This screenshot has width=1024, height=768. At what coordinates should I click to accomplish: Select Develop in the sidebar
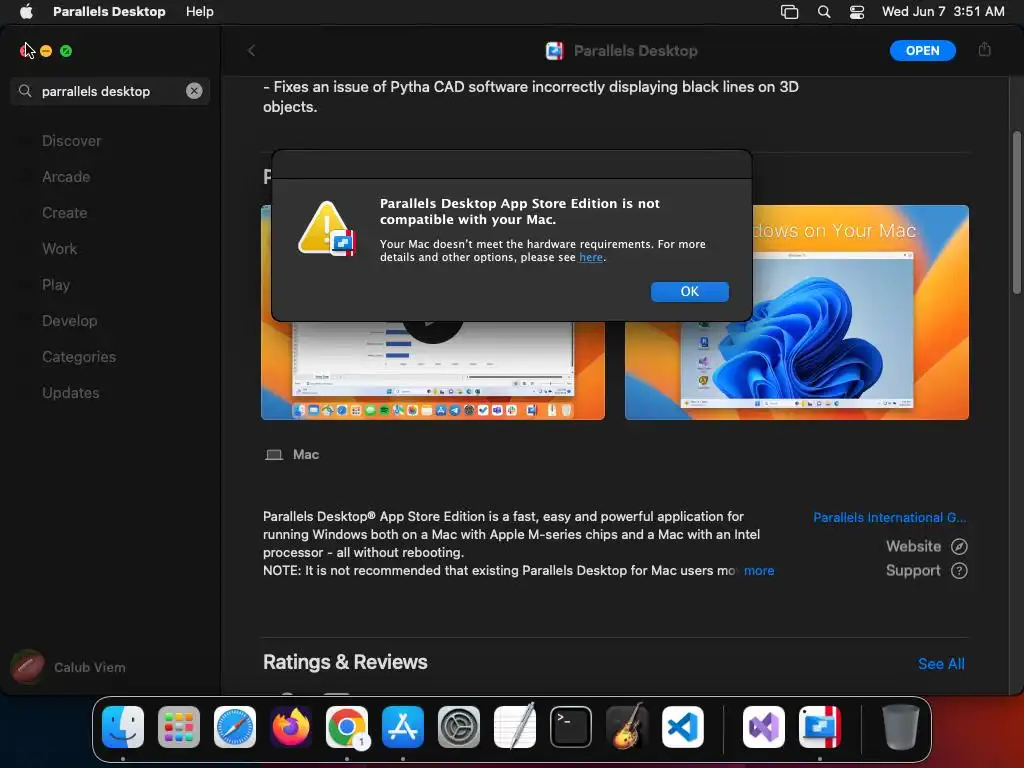[70, 321]
